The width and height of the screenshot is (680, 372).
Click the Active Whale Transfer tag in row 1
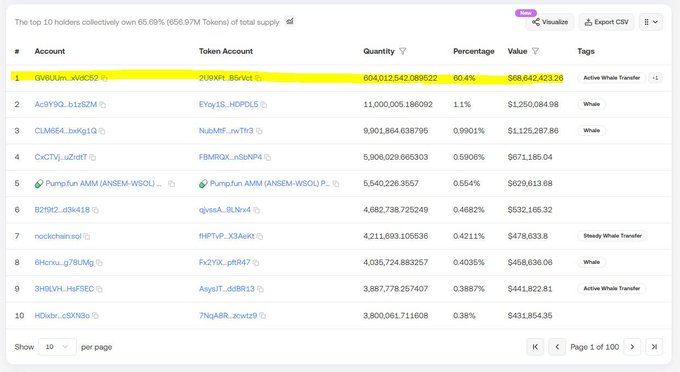(x=611, y=78)
